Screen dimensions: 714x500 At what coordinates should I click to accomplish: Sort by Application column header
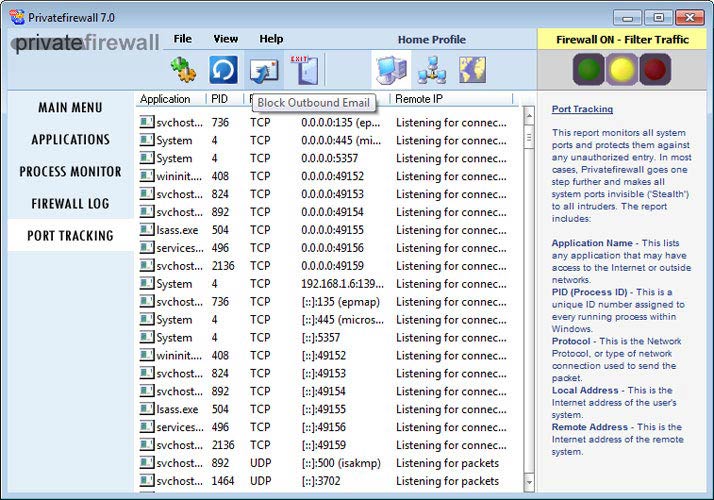(171, 99)
